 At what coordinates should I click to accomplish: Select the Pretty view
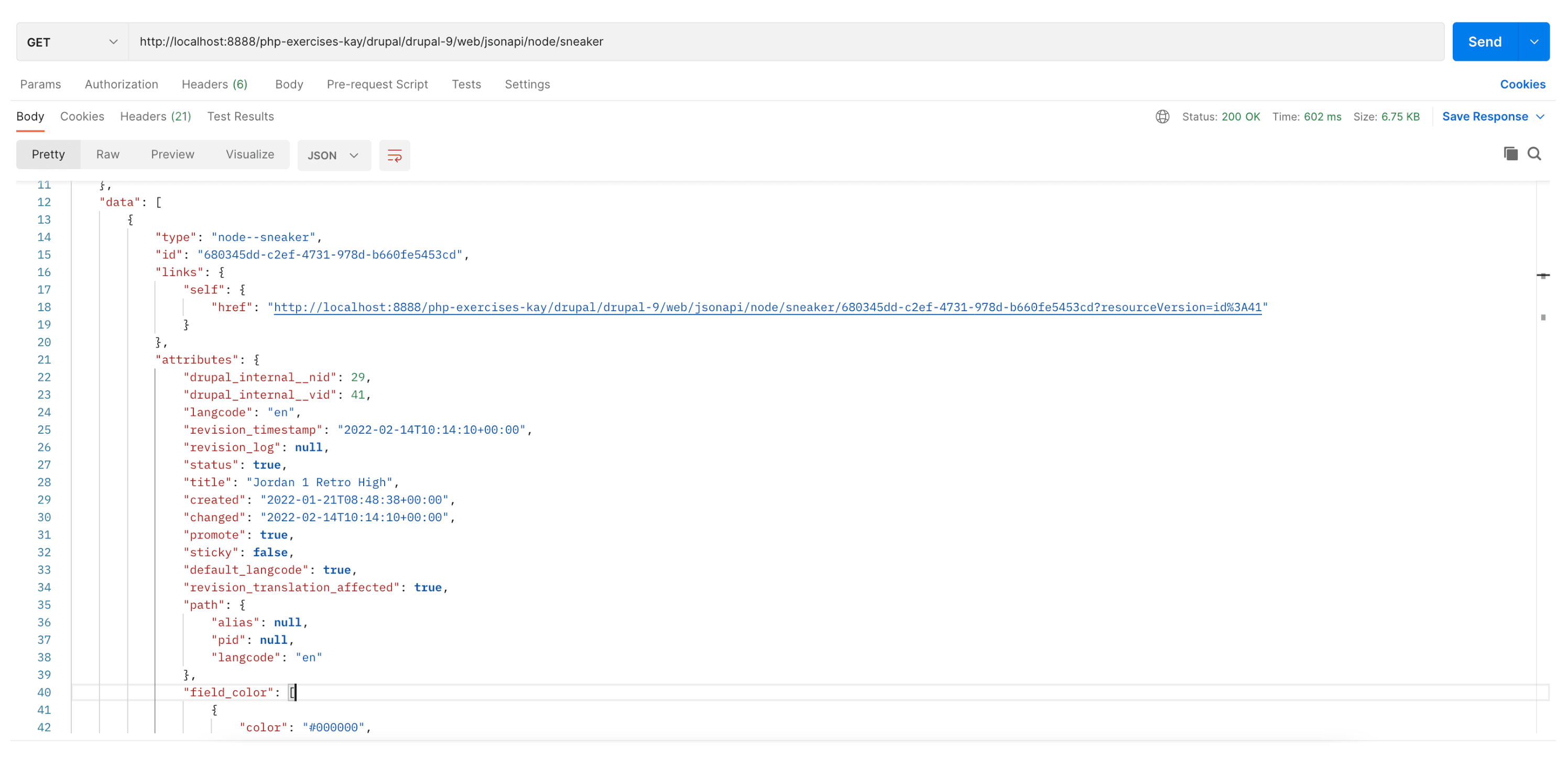48,155
